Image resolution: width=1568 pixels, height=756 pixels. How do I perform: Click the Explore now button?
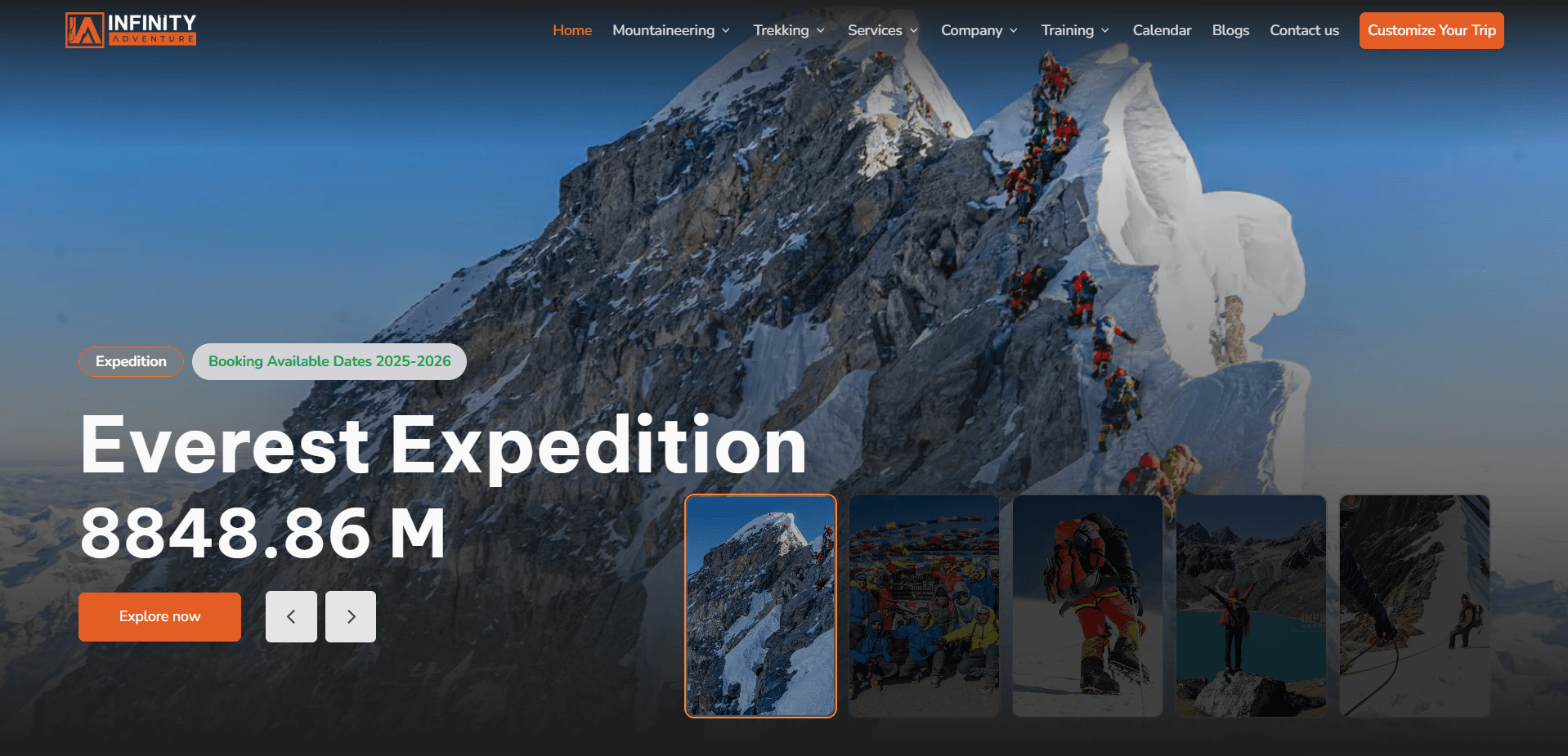(x=159, y=616)
